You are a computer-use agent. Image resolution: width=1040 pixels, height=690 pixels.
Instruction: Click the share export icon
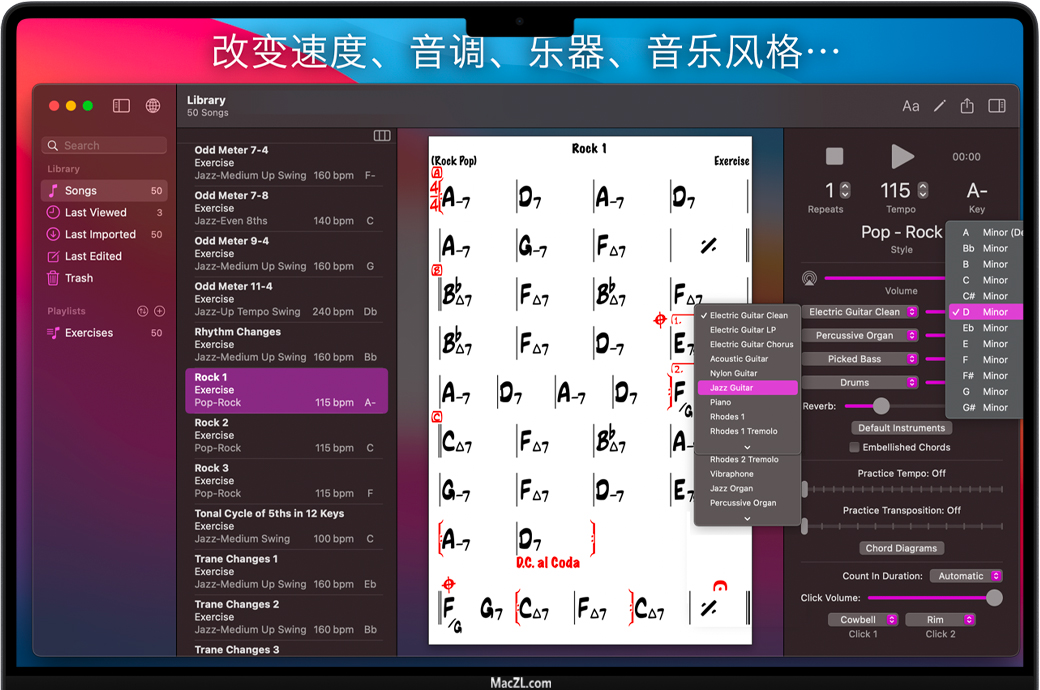pos(967,106)
